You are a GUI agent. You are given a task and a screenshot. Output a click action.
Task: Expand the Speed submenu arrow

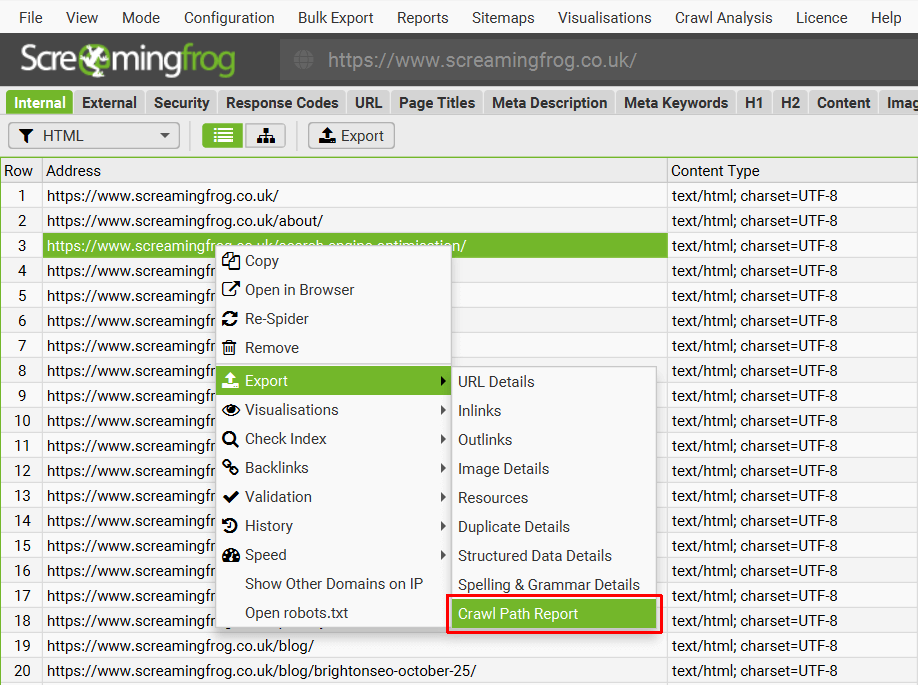[x=442, y=555]
